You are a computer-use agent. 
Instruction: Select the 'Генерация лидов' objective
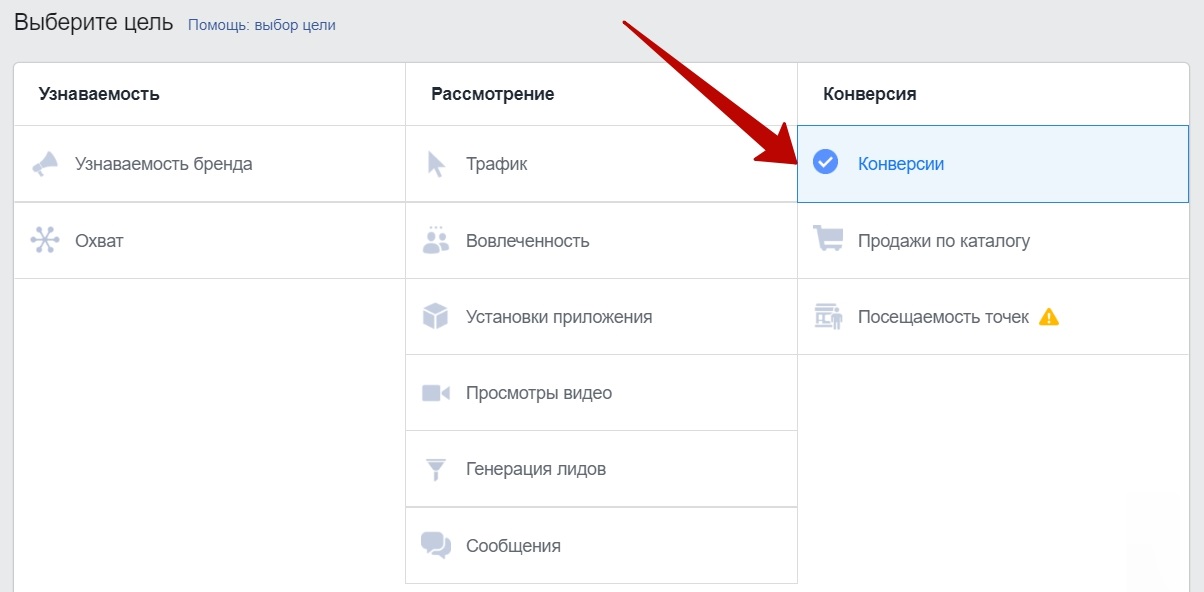(x=601, y=469)
